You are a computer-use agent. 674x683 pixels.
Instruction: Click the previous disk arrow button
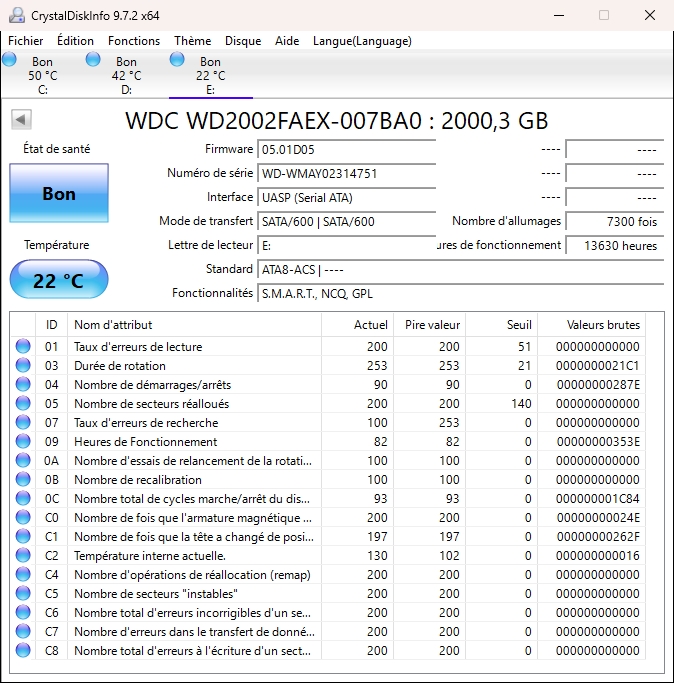coord(20,120)
